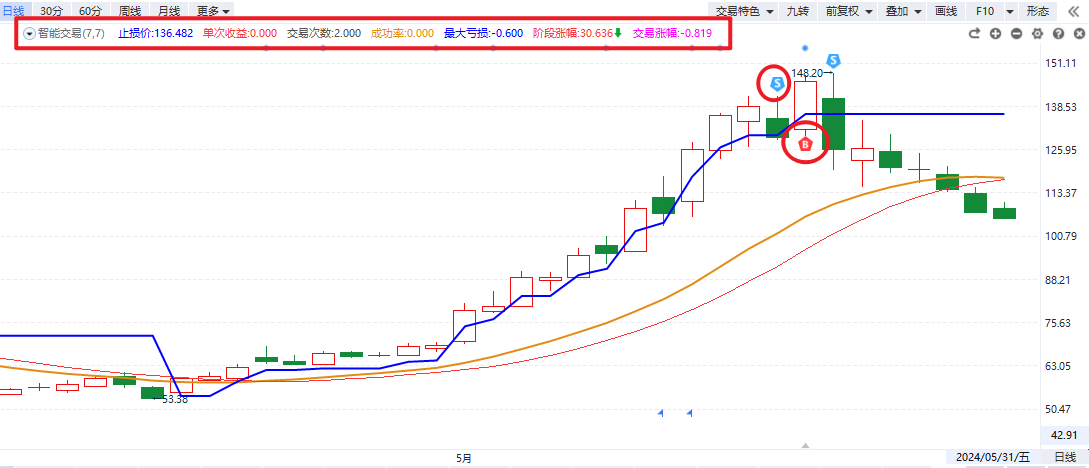
Task: Open the F10 company info button
Action: pos(989,11)
